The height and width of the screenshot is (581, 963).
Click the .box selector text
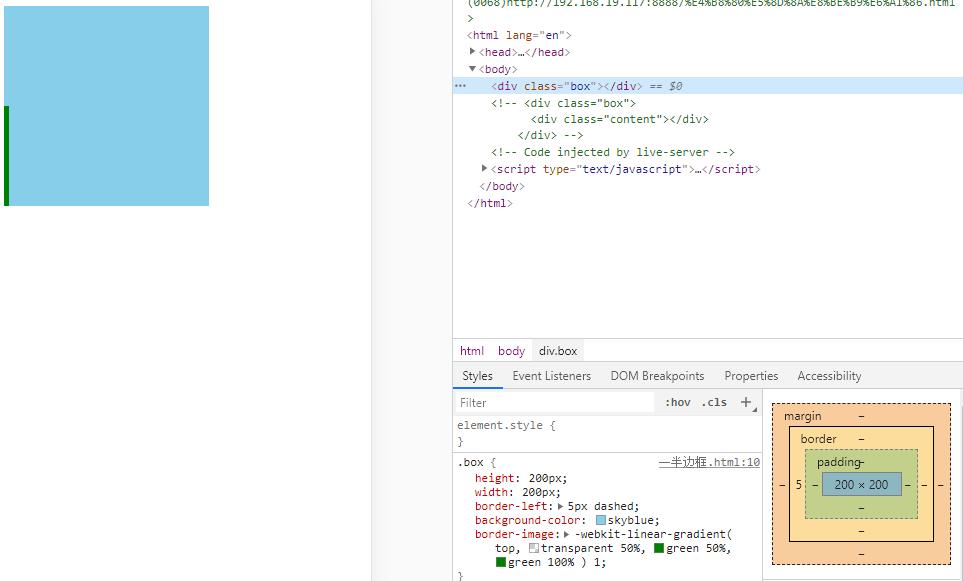(470, 462)
